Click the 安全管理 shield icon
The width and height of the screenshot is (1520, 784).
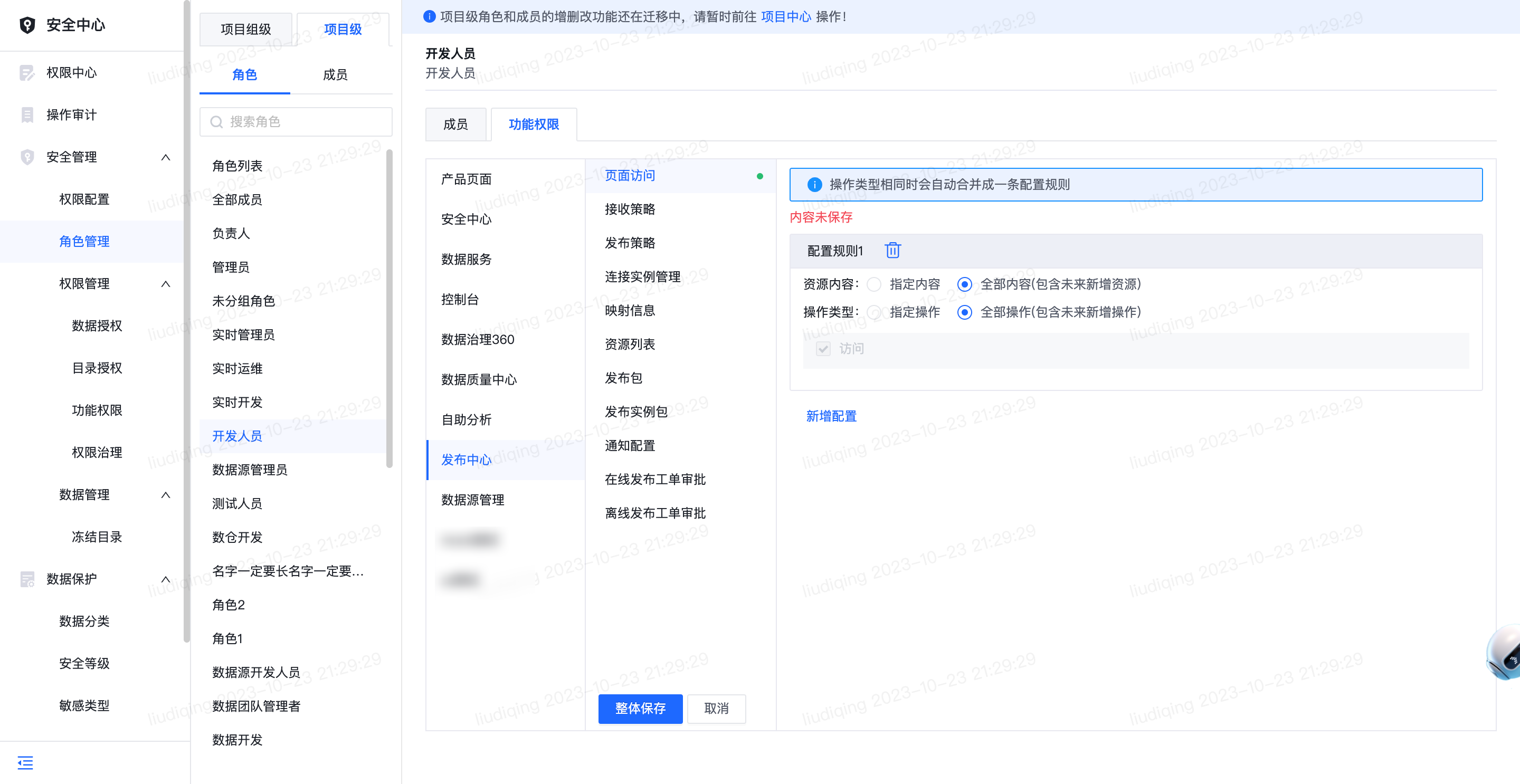point(27,157)
